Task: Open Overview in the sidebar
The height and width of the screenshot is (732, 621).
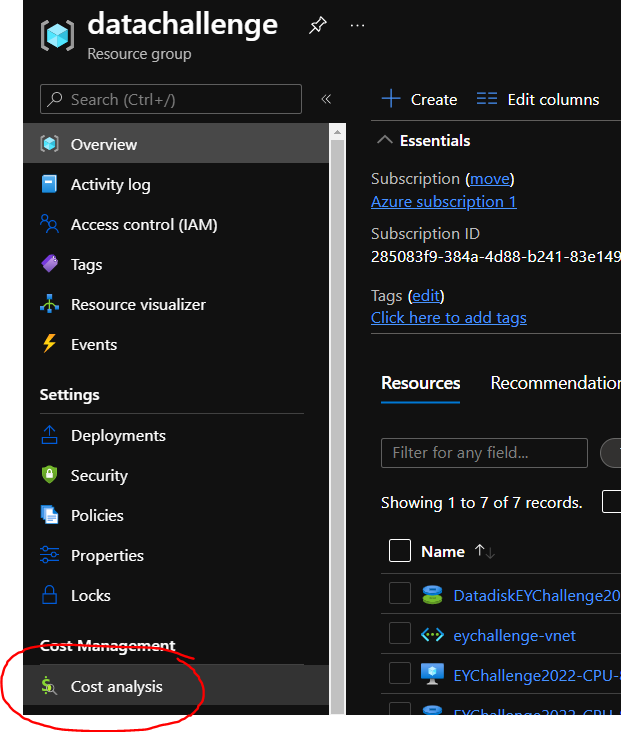Action: [176, 144]
